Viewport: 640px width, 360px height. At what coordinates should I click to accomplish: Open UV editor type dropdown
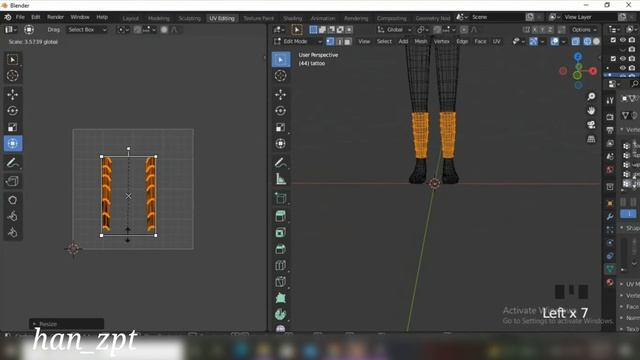[10, 30]
